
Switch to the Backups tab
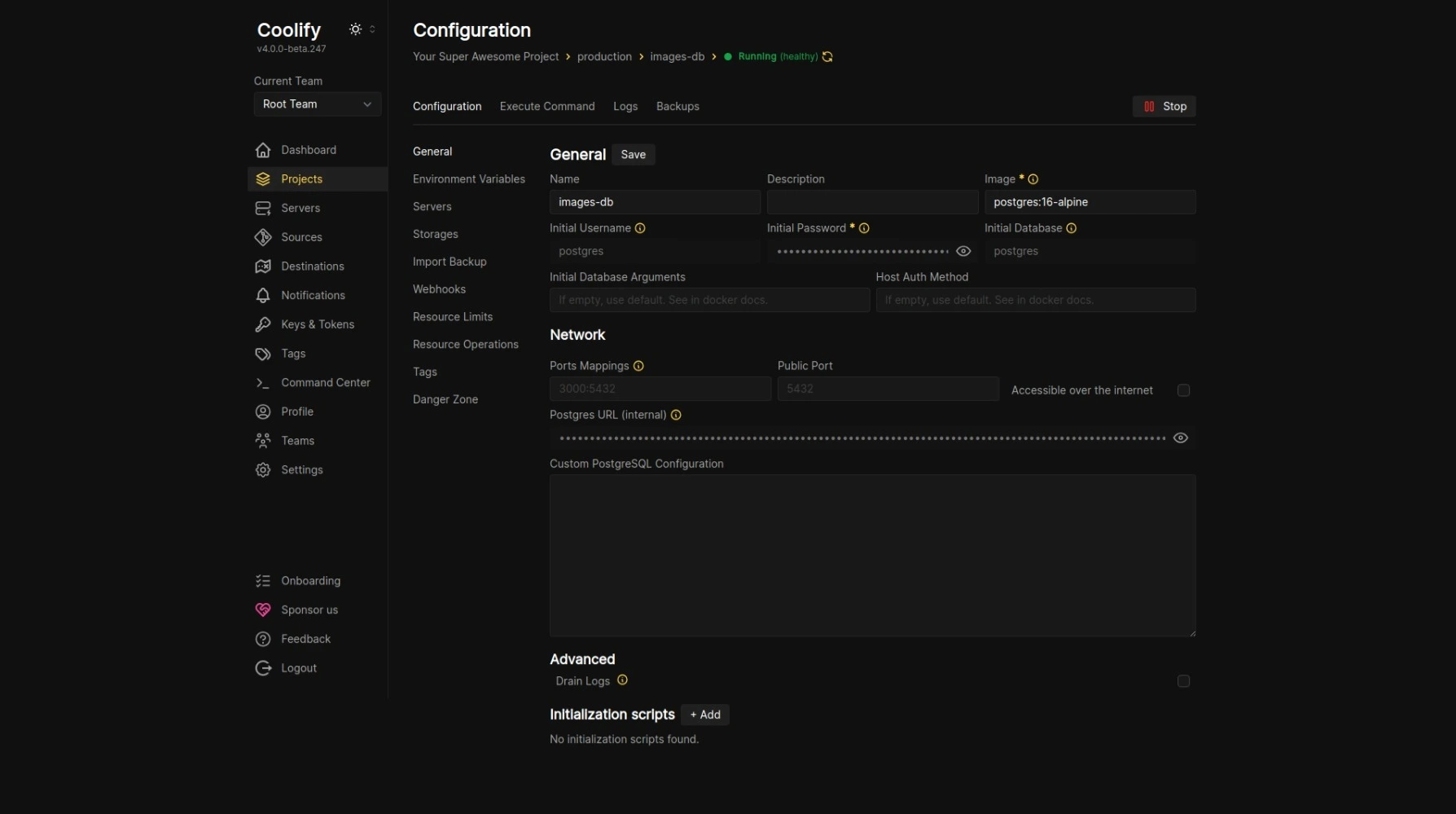pyautogui.click(x=678, y=106)
